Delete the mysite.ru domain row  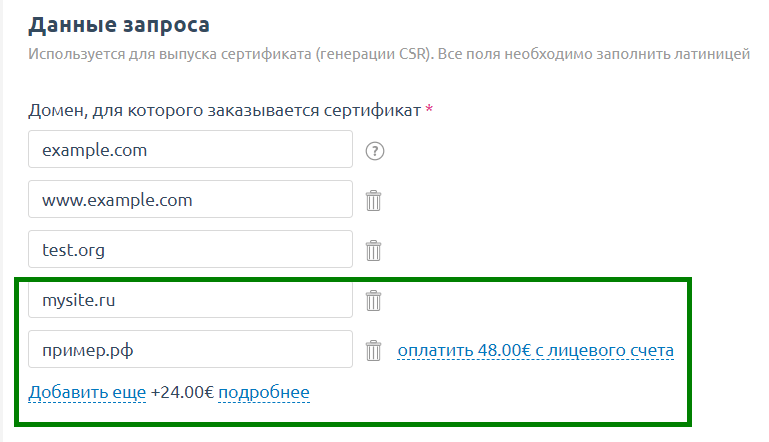tap(373, 301)
